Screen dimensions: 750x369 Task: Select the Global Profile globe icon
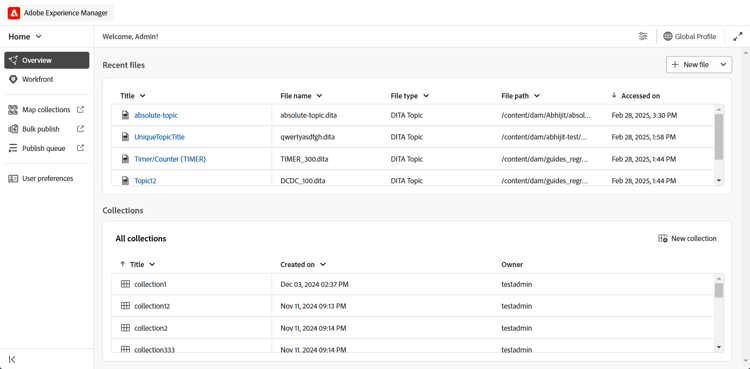pyautogui.click(x=668, y=36)
